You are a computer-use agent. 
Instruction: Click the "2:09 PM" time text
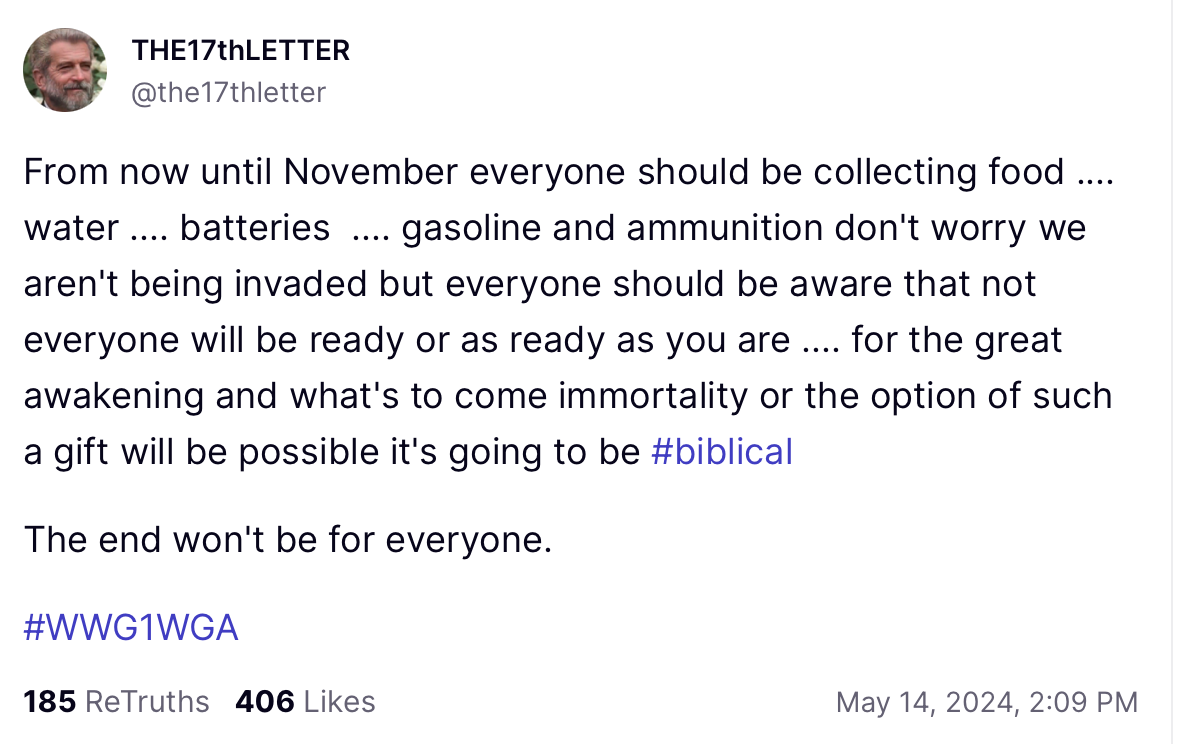1084,702
